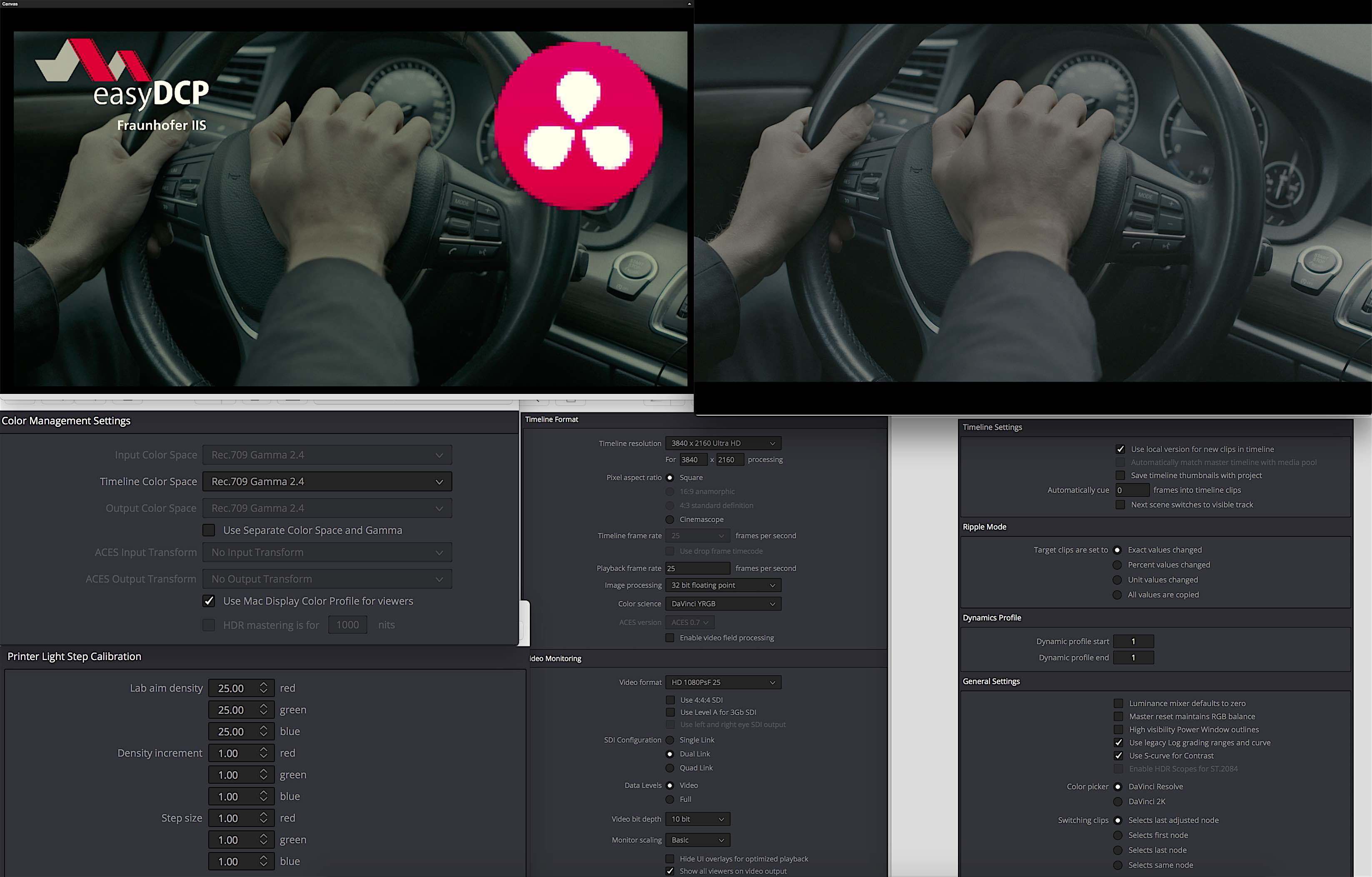The height and width of the screenshot is (877, 1372).
Task: Enable Luminance mixer defaults to zero
Action: pyautogui.click(x=1118, y=703)
